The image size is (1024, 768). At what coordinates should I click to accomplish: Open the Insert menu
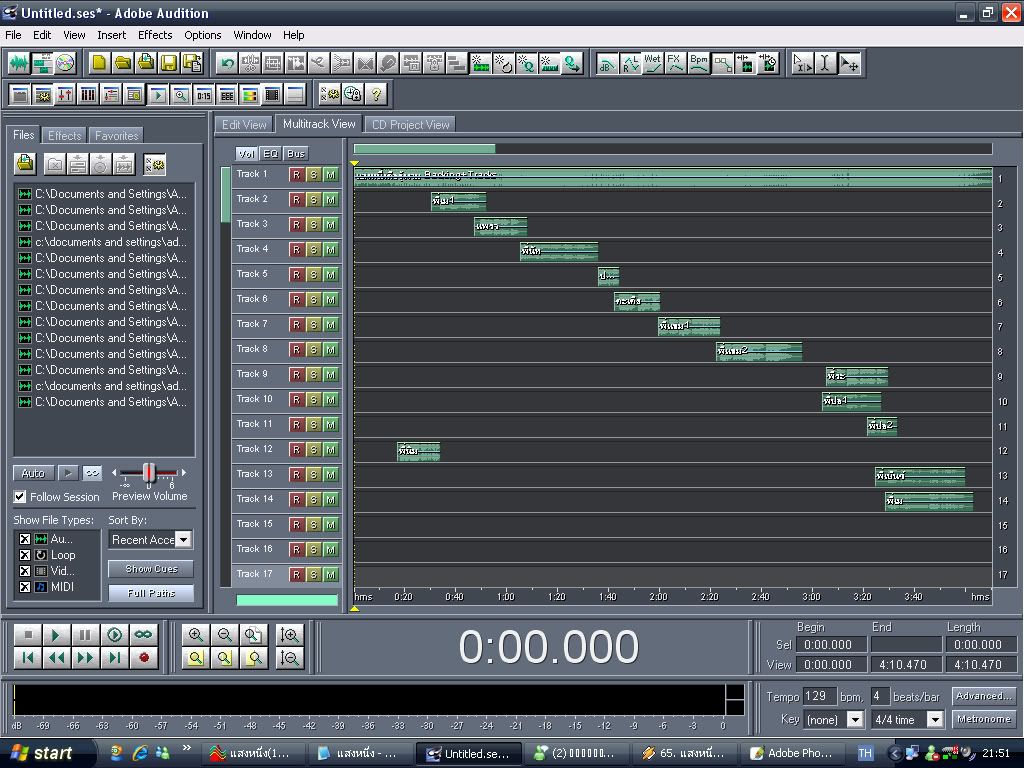[x=112, y=35]
